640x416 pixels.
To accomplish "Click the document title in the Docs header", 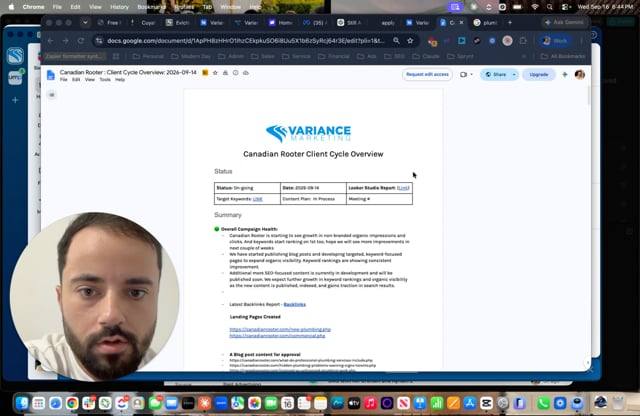I will 128,72.
